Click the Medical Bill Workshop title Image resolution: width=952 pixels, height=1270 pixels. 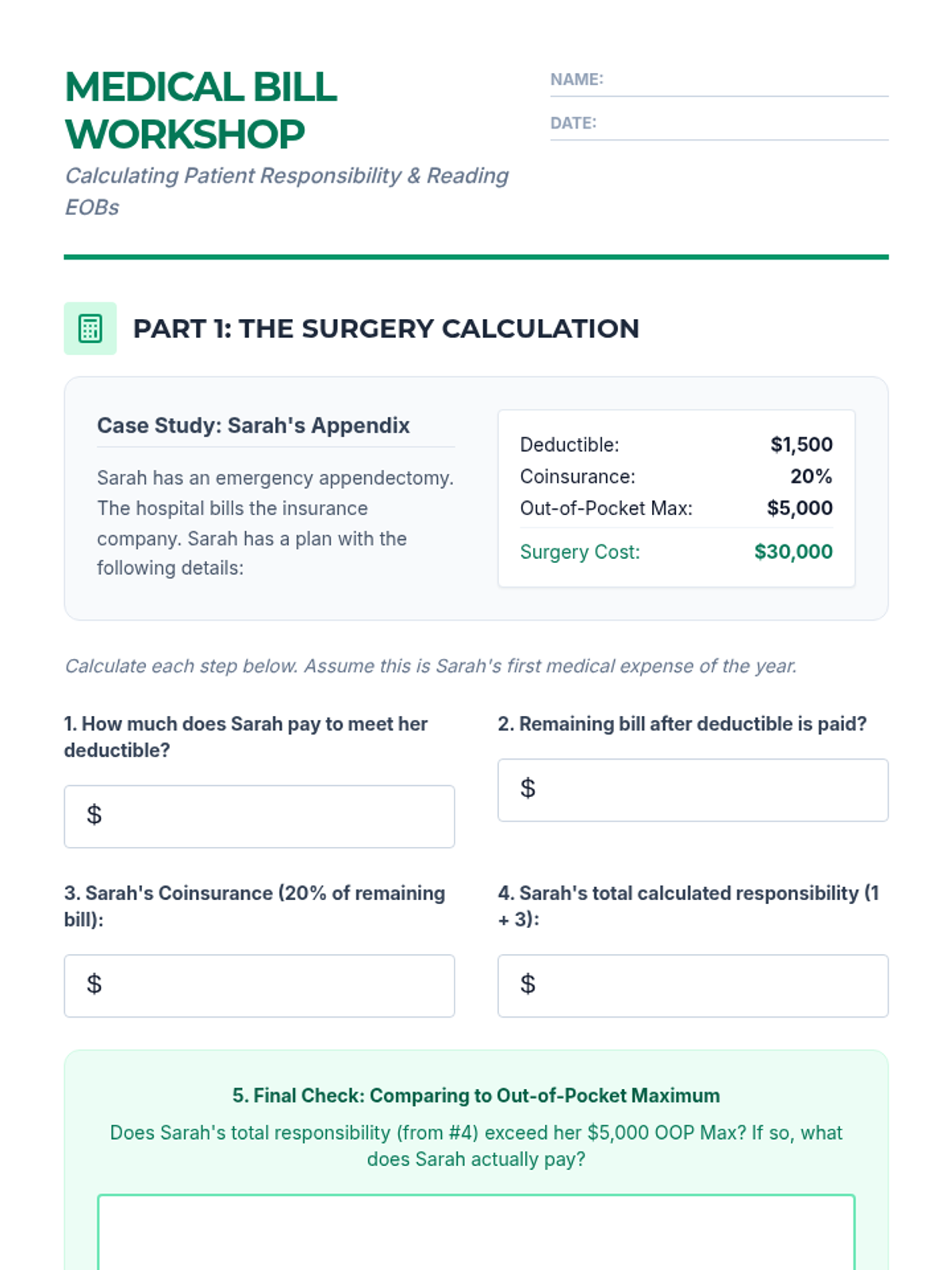(202, 110)
